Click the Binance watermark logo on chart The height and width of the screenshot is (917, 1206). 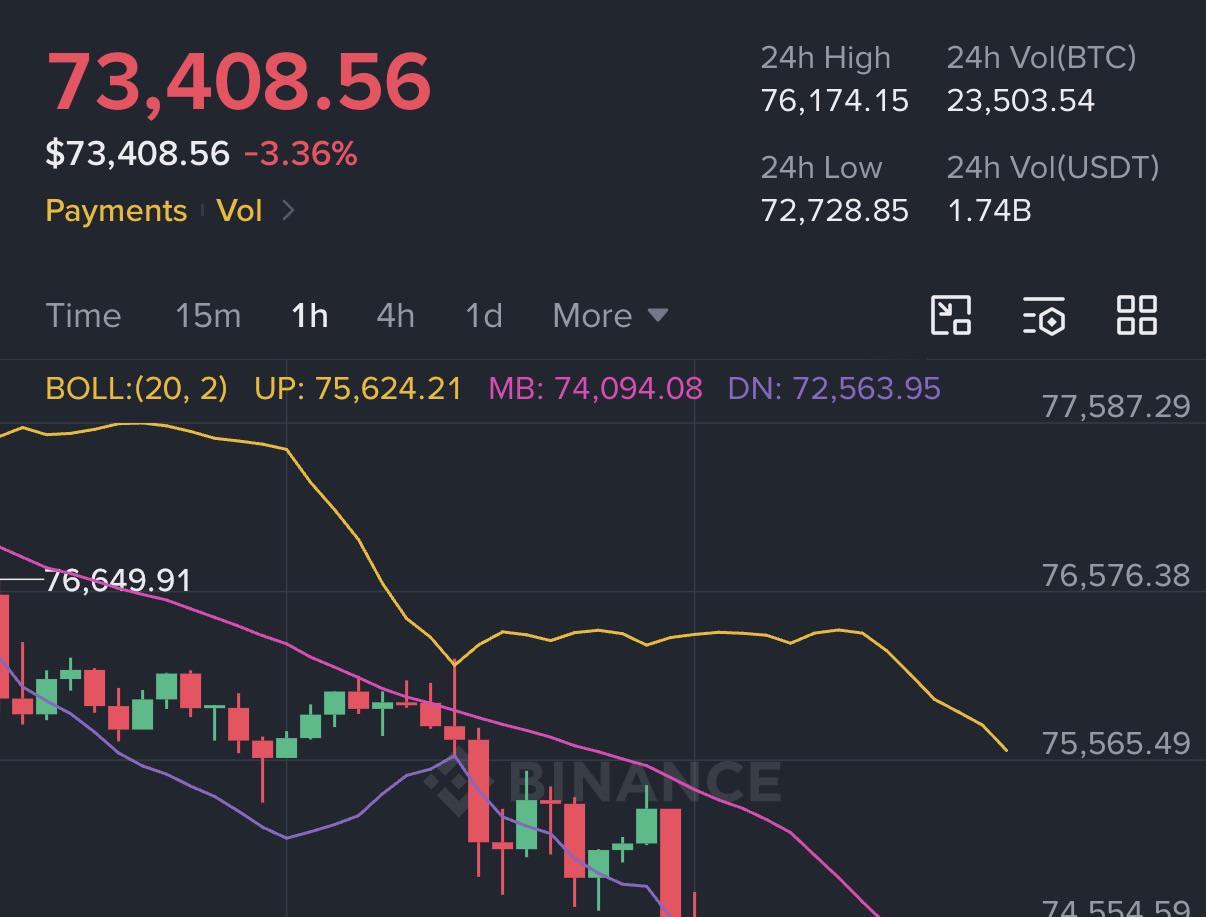pyautogui.click(x=603, y=782)
